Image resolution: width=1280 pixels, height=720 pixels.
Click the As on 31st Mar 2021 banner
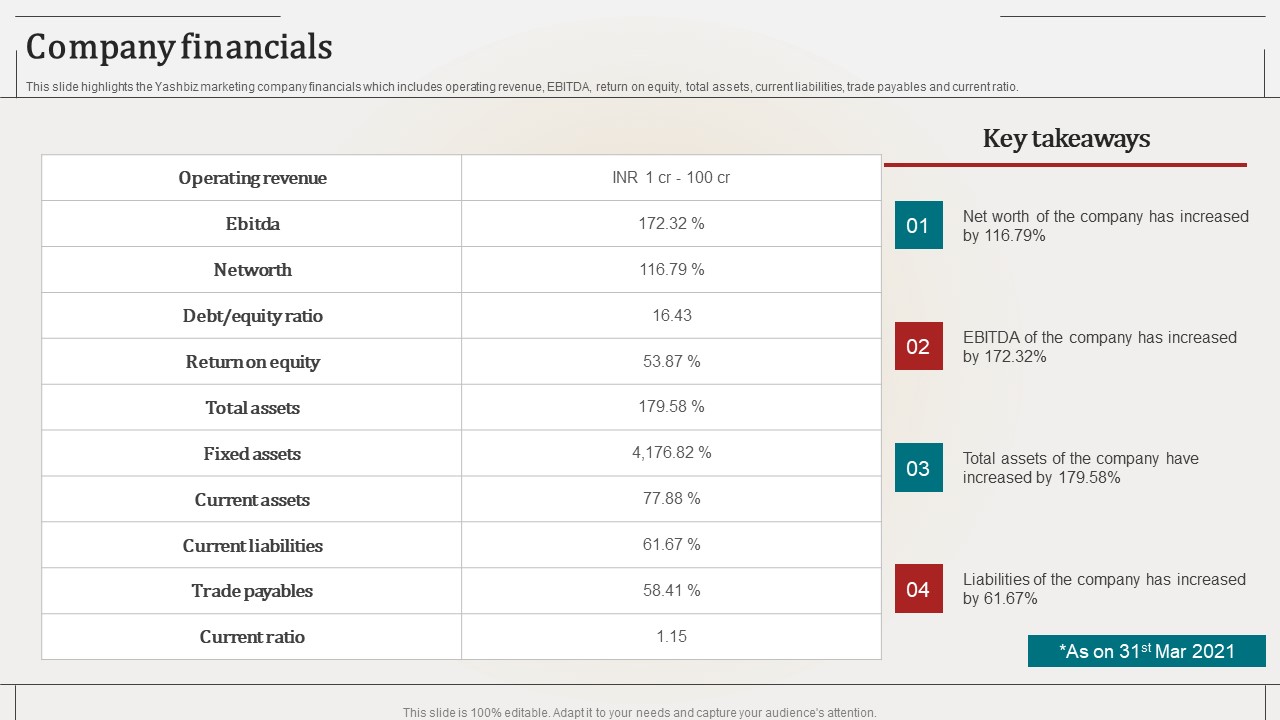click(x=1147, y=651)
